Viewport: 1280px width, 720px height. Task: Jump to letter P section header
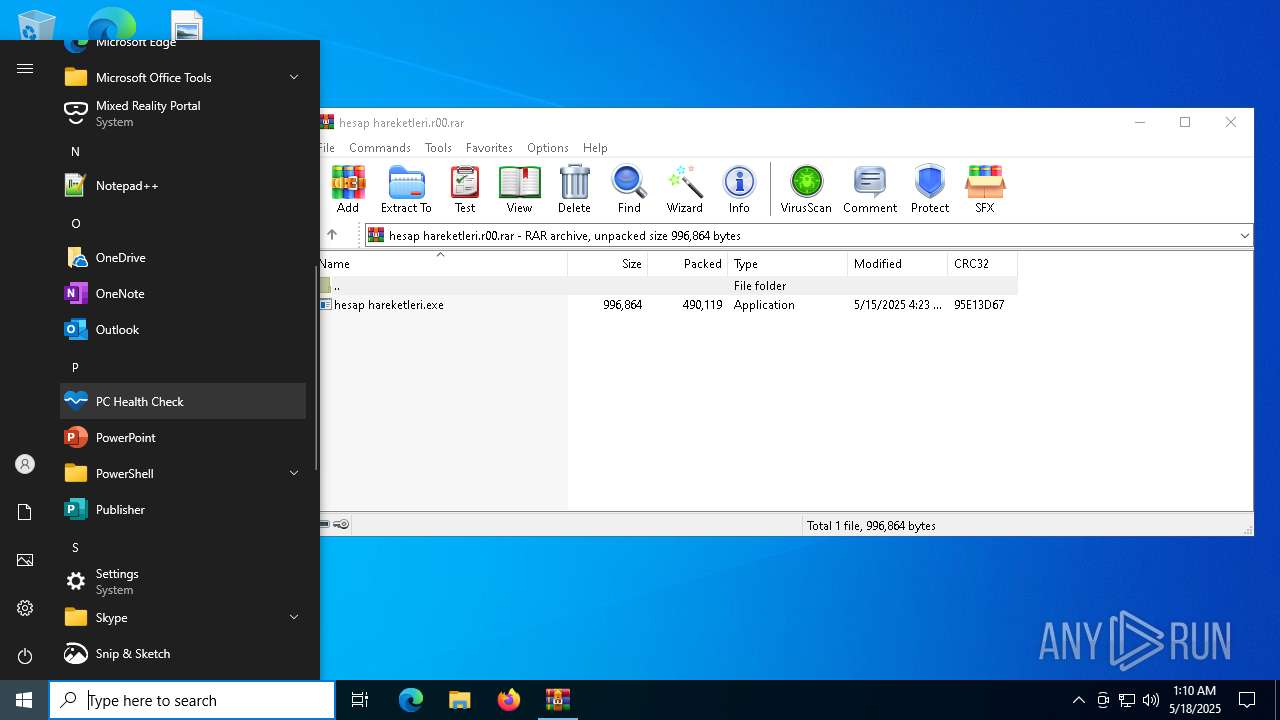click(75, 367)
